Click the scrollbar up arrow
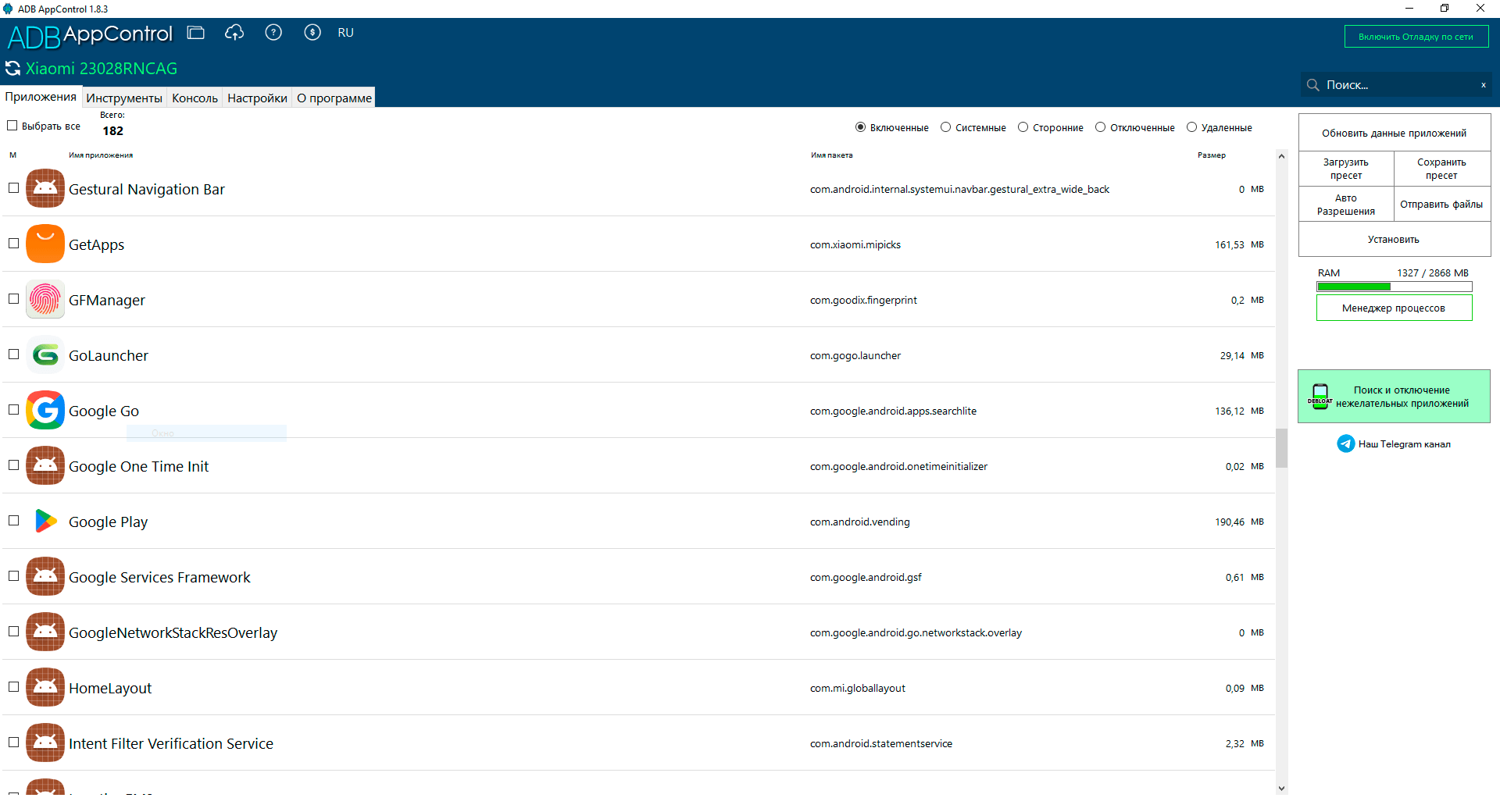 (1281, 156)
